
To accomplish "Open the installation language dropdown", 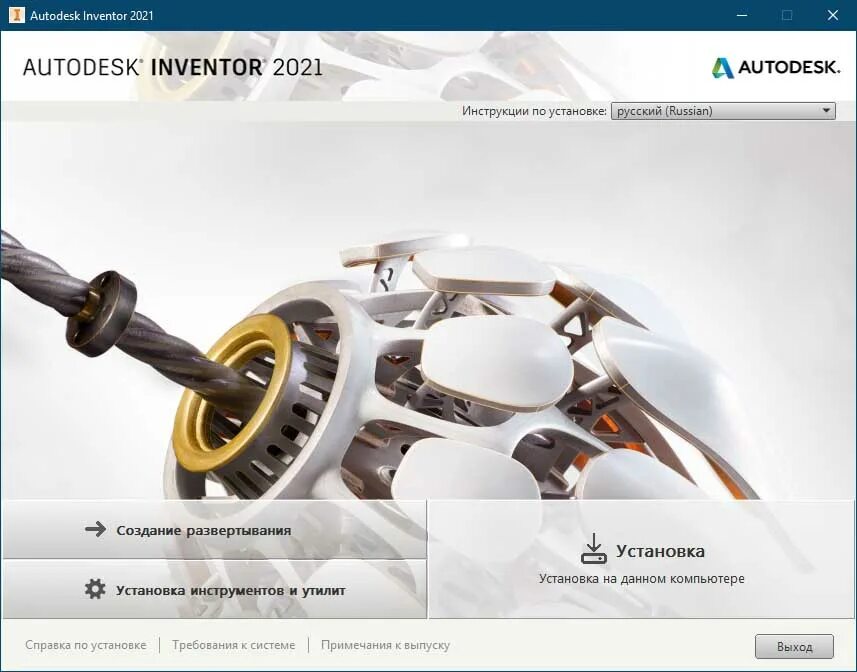I will pos(723,111).
